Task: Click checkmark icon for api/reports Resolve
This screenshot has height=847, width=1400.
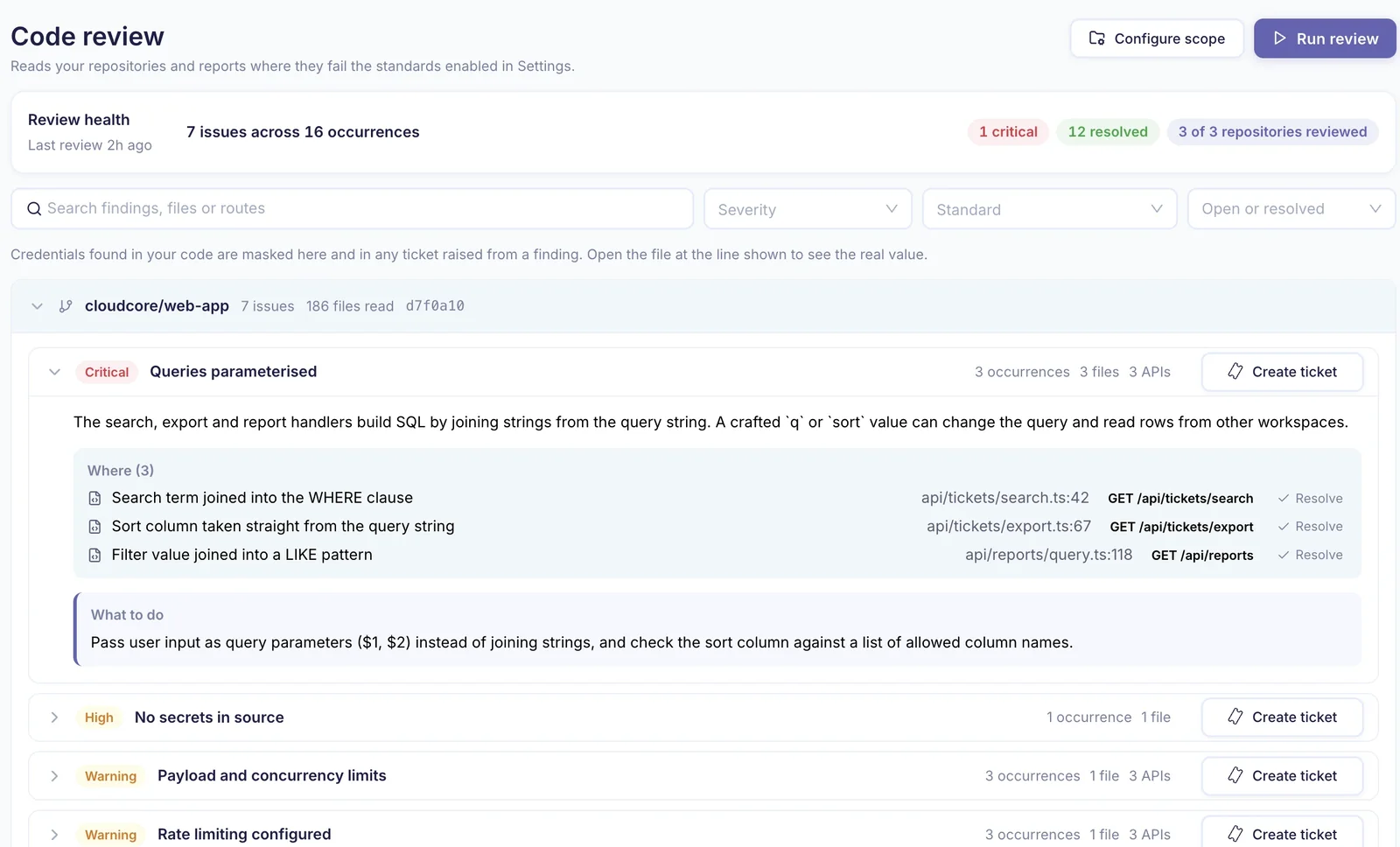Action: point(1284,556)
